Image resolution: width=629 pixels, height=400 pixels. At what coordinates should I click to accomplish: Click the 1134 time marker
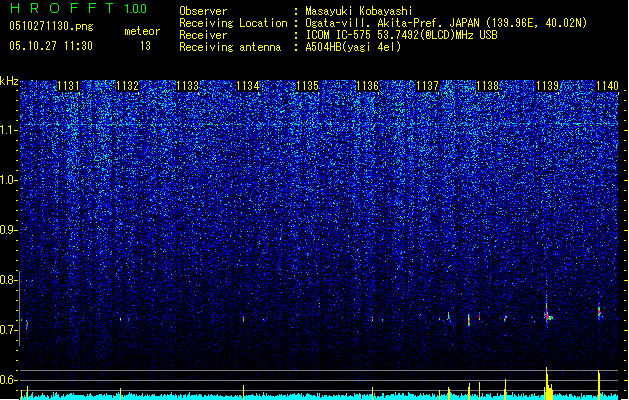(x=248, y=86)
